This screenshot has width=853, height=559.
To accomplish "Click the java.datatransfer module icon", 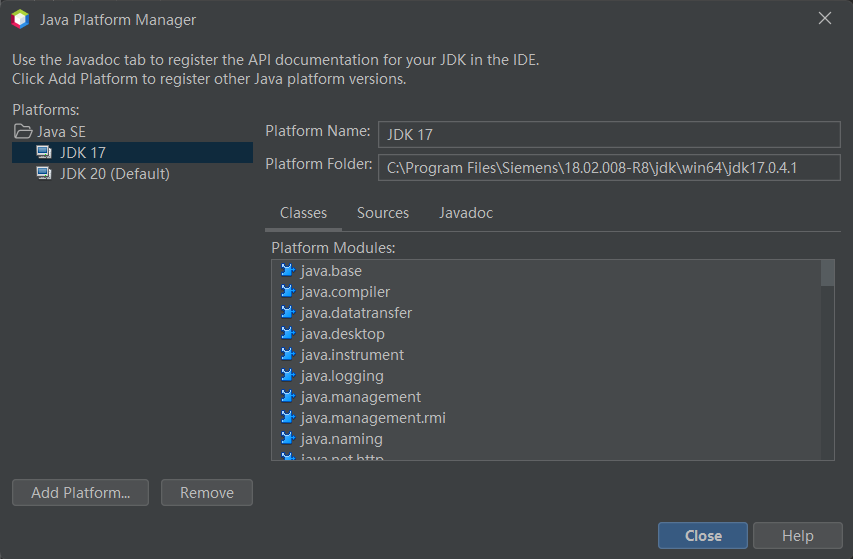I will [x=288, y=313].
